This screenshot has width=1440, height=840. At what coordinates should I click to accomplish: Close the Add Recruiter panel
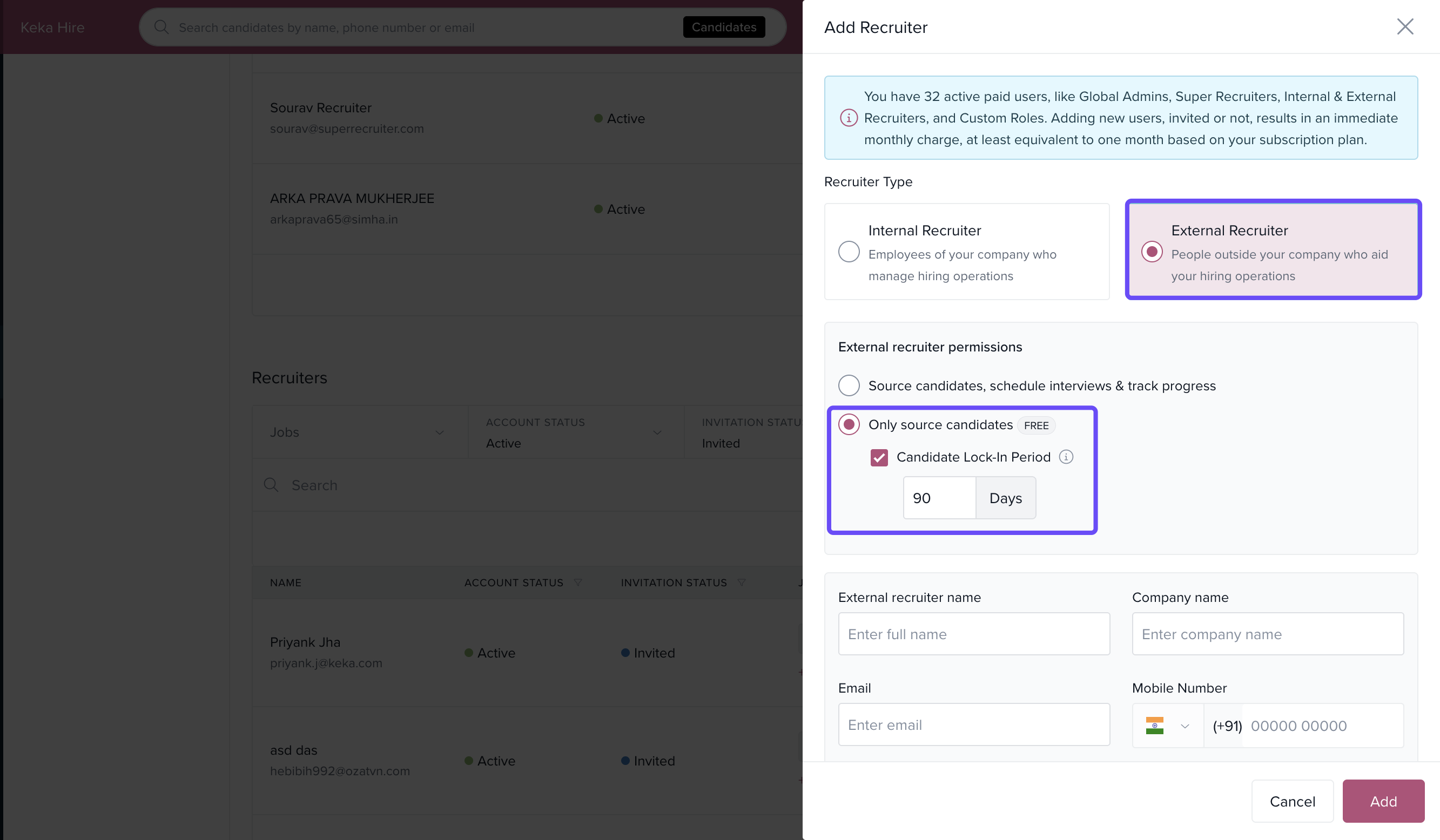(x=1404, y=27)
